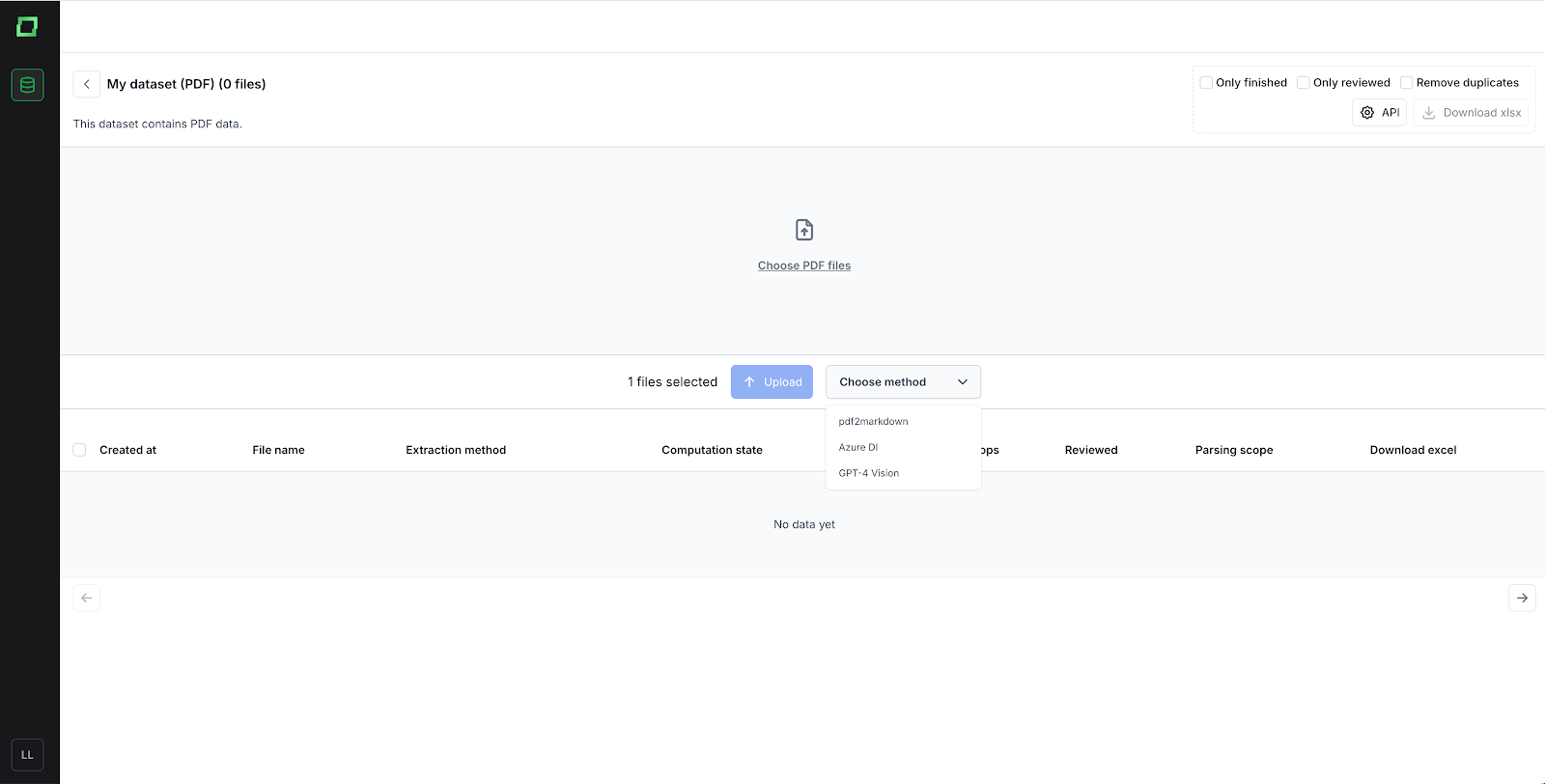Click the Computation state column header
Screen dimensions: 1545x784
click(x=712, y=450)
